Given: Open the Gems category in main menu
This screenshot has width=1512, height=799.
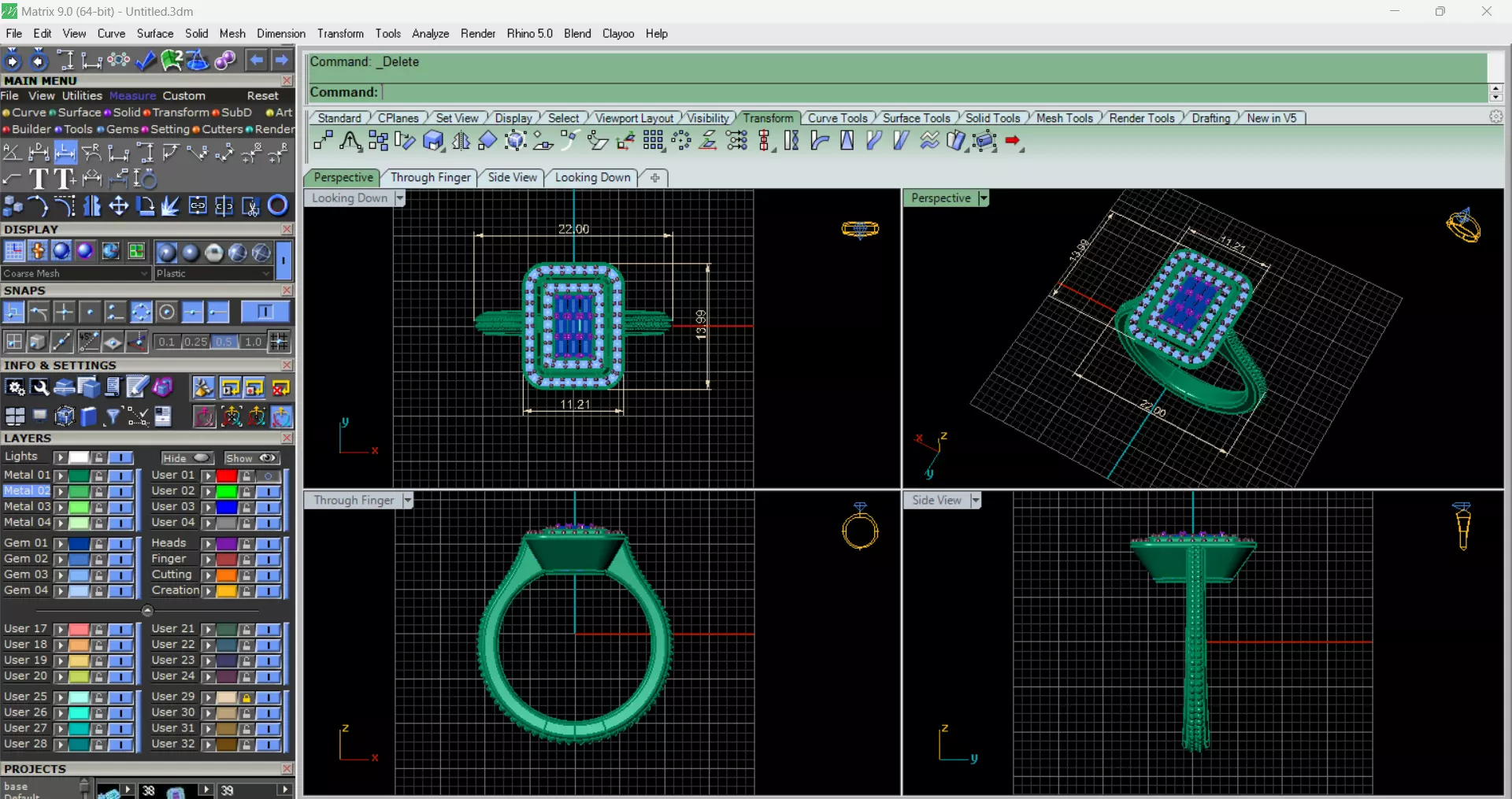Looking at the screenshot, I should pyautogui.click(x=122, y=129).
